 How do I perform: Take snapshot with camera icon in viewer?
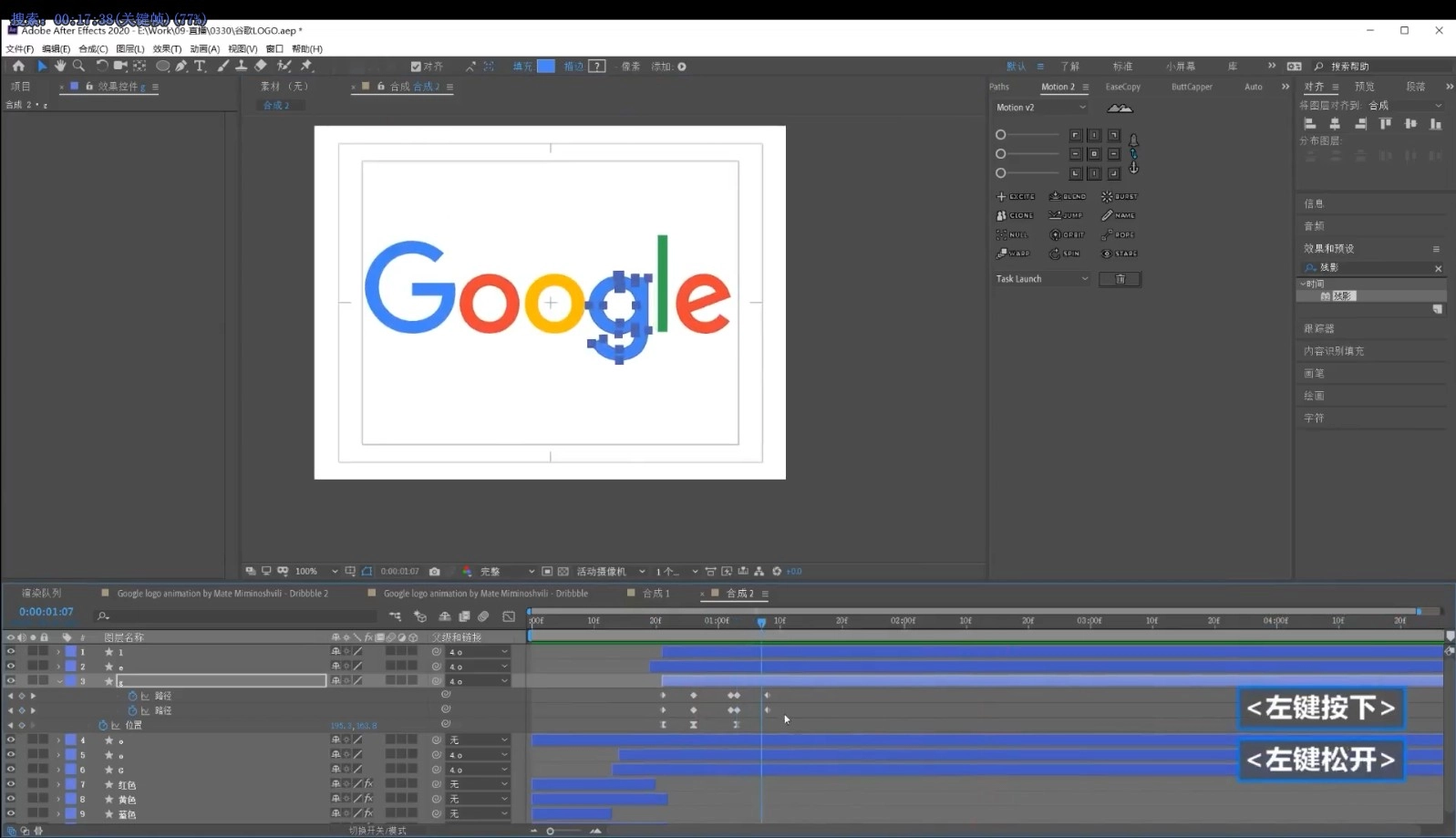pyautogui.click(x=435, y=572)
